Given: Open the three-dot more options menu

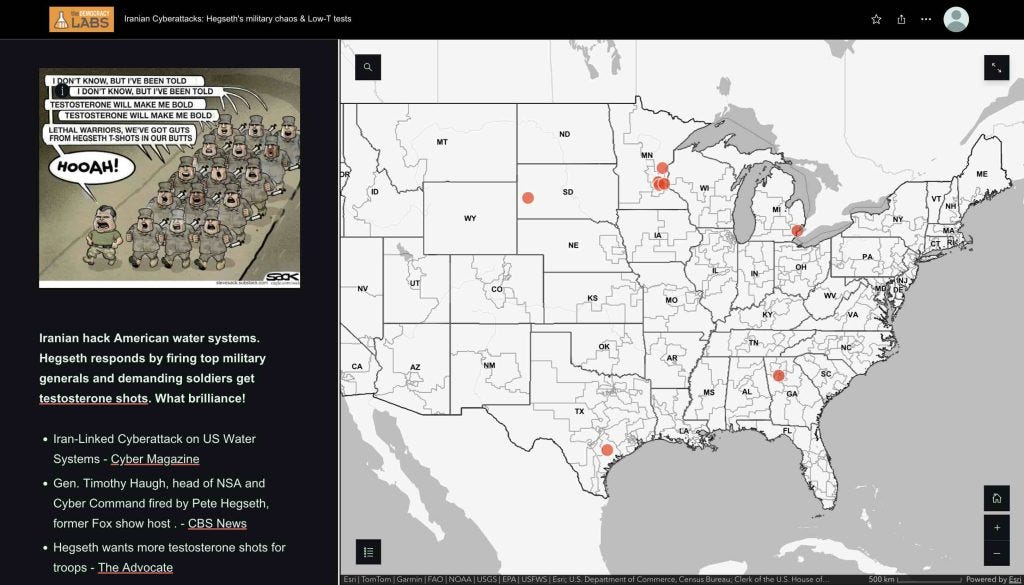Looking at the screenshot, I should 926,20.
